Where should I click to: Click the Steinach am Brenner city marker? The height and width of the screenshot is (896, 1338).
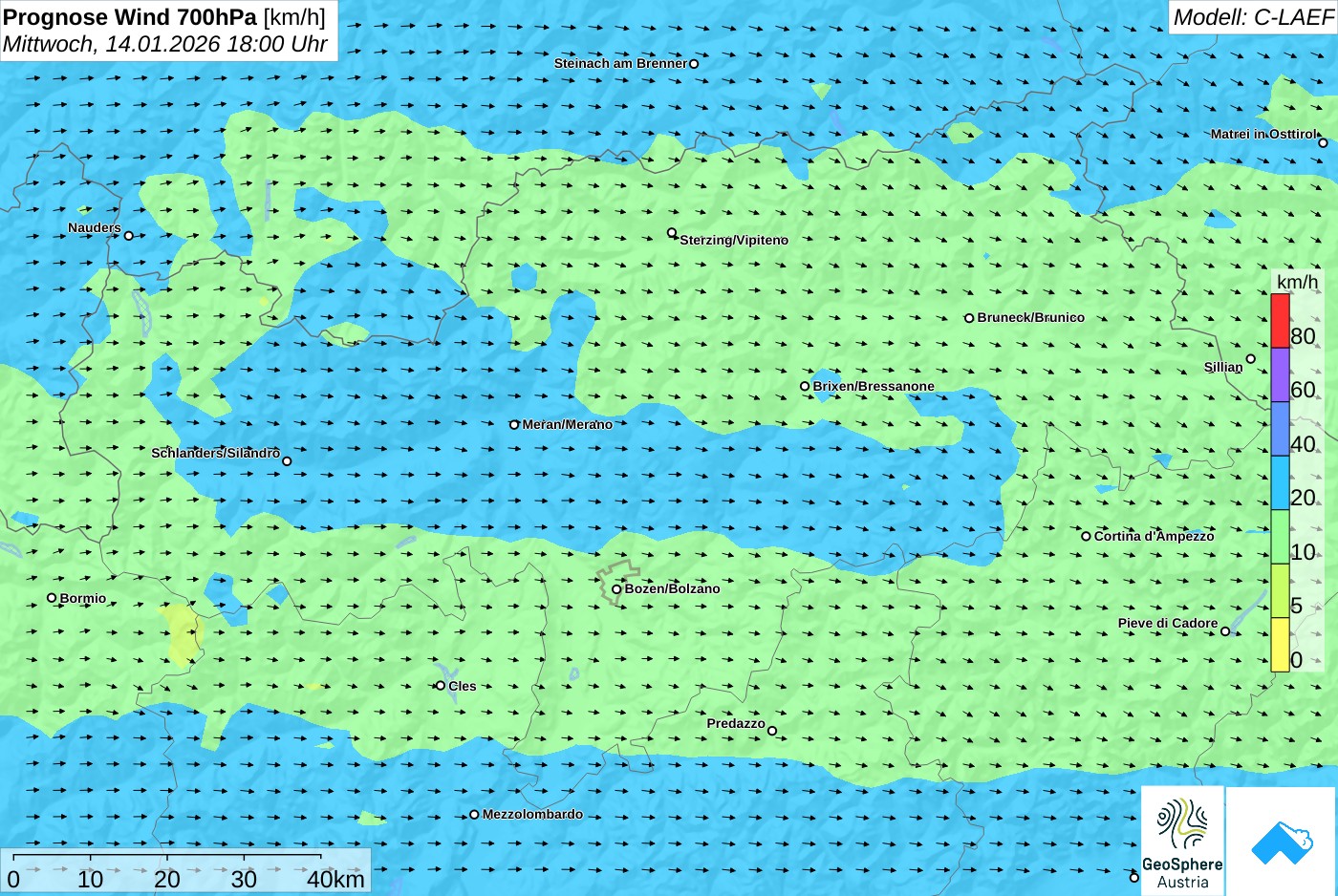[694, 64]
